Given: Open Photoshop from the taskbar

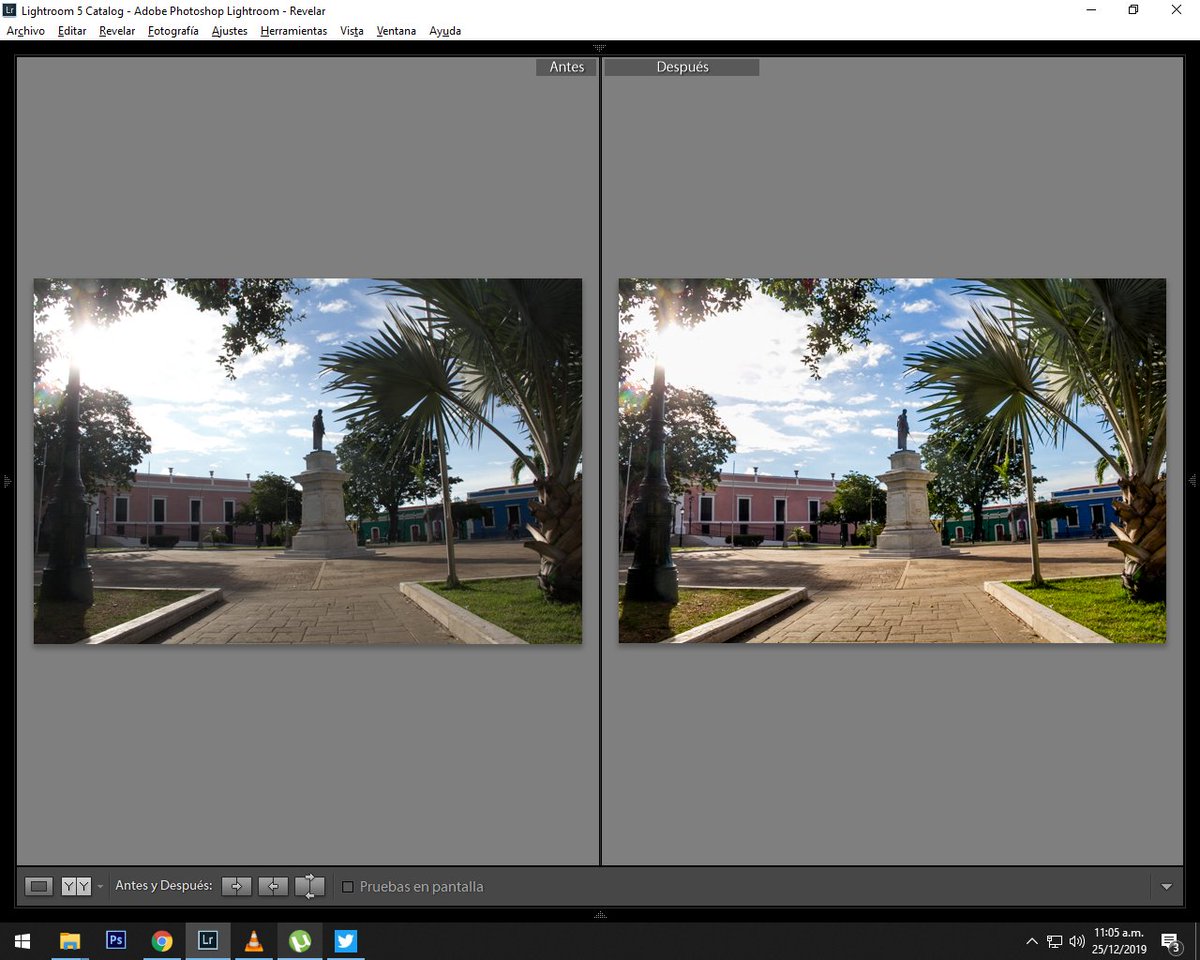Looking at the screenshot, I should pyautogui.click(x=116, y=941).
